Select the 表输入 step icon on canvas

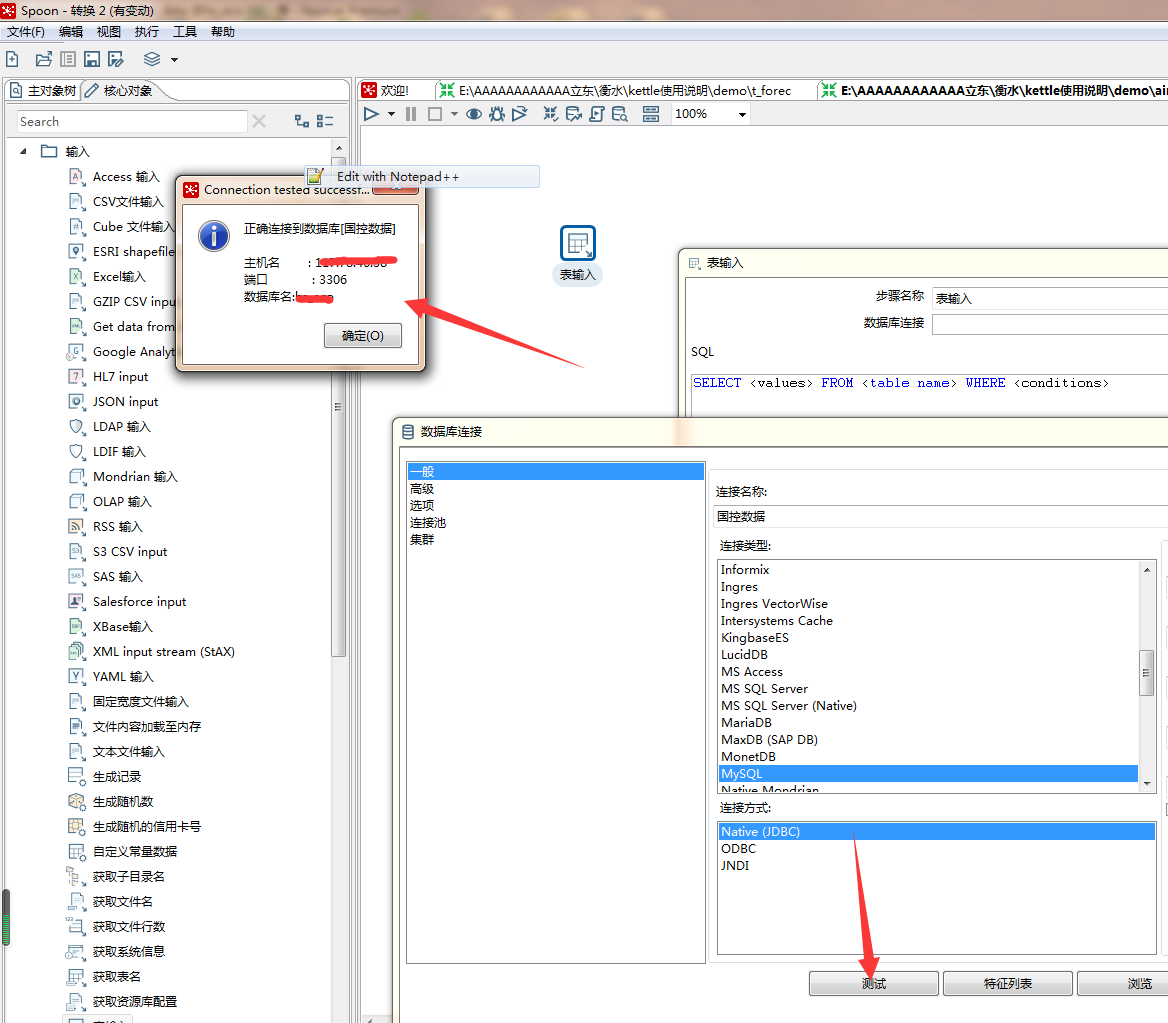(577, 243)
